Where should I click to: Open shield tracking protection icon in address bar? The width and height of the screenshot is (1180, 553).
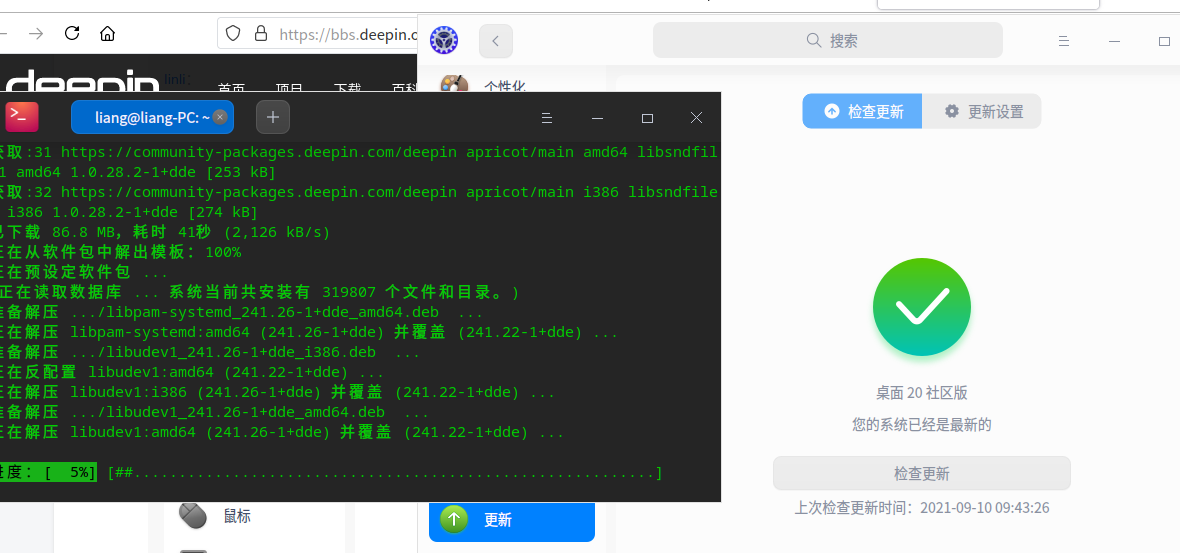[x=233, y=33]
